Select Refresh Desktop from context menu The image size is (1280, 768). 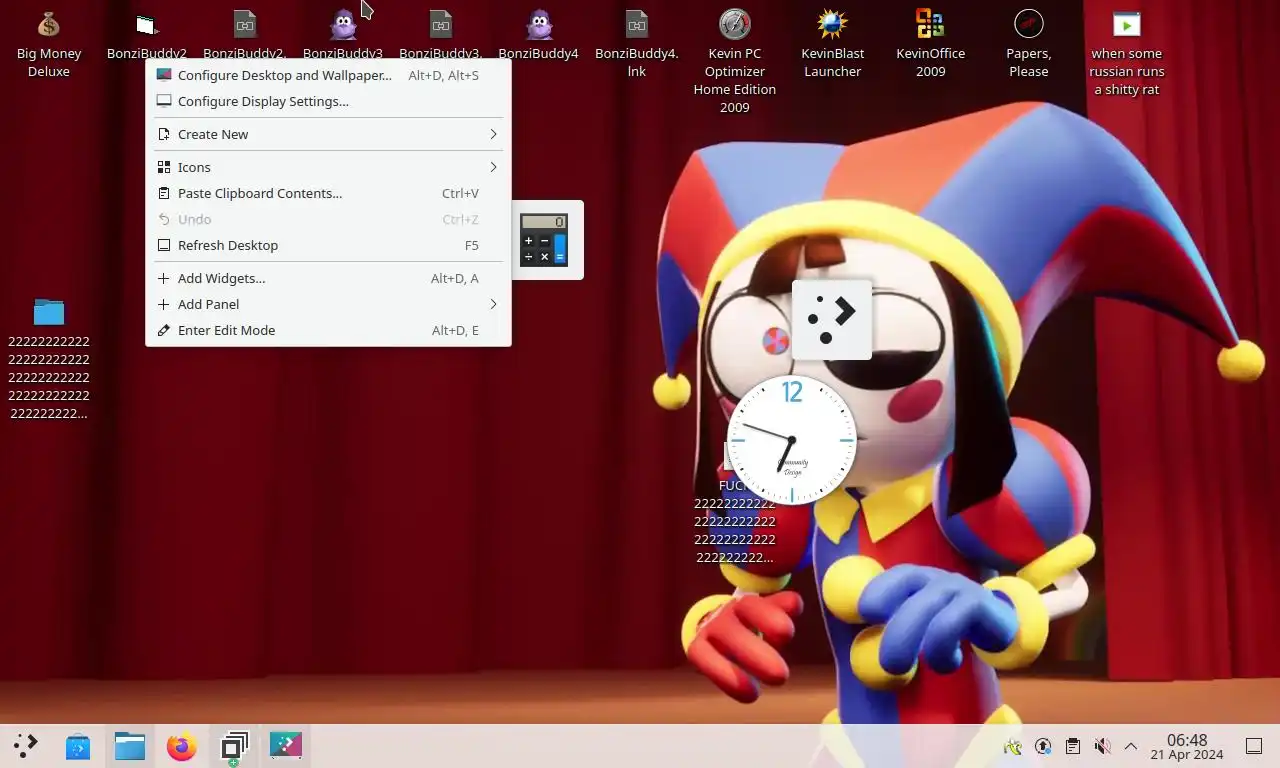228,245
